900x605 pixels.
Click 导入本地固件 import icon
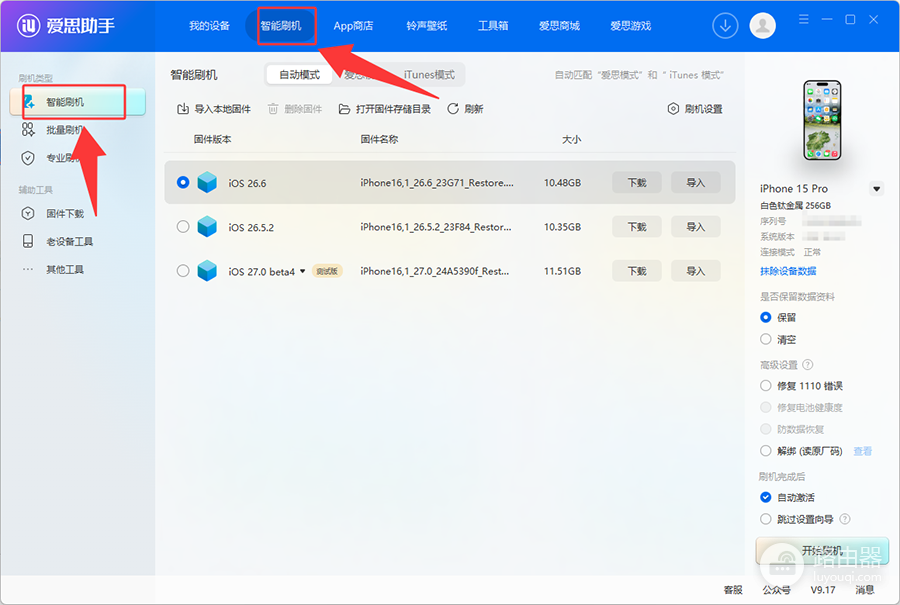pyautogui.click(x=183, y=109)
